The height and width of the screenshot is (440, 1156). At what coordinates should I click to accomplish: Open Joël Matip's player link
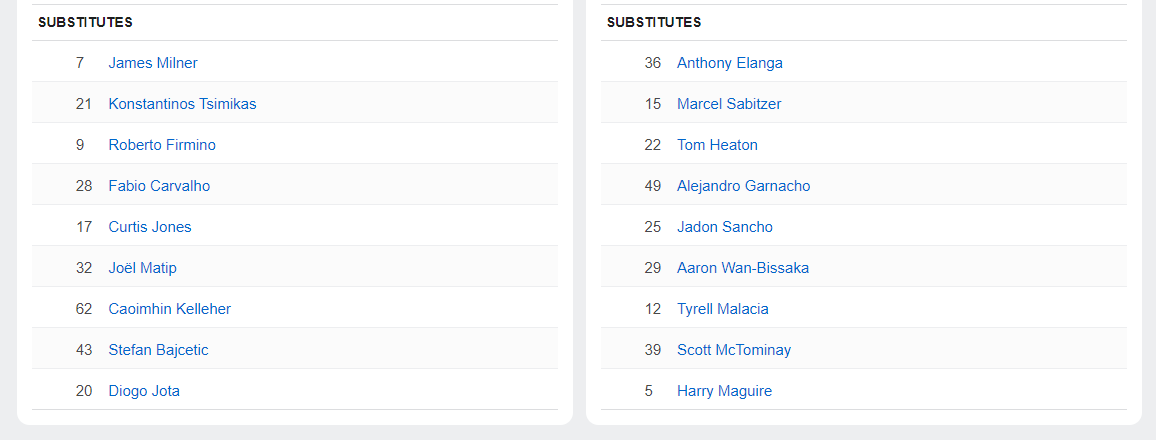coord(142,268)
